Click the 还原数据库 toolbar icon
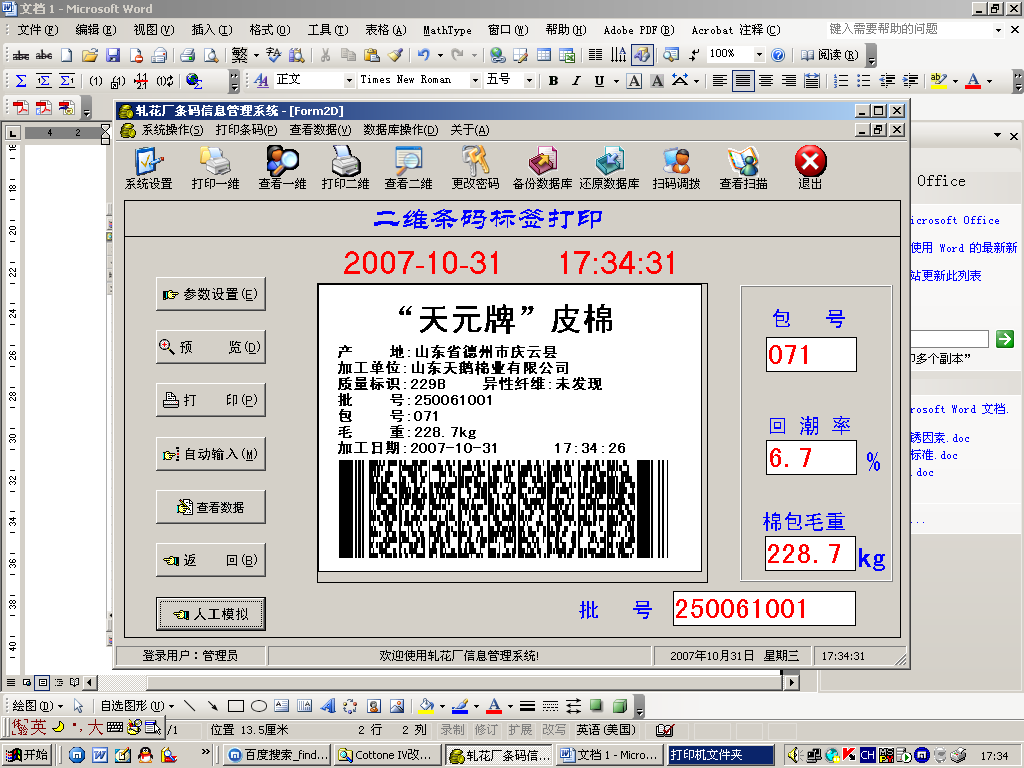 click(x=609, y=168)
